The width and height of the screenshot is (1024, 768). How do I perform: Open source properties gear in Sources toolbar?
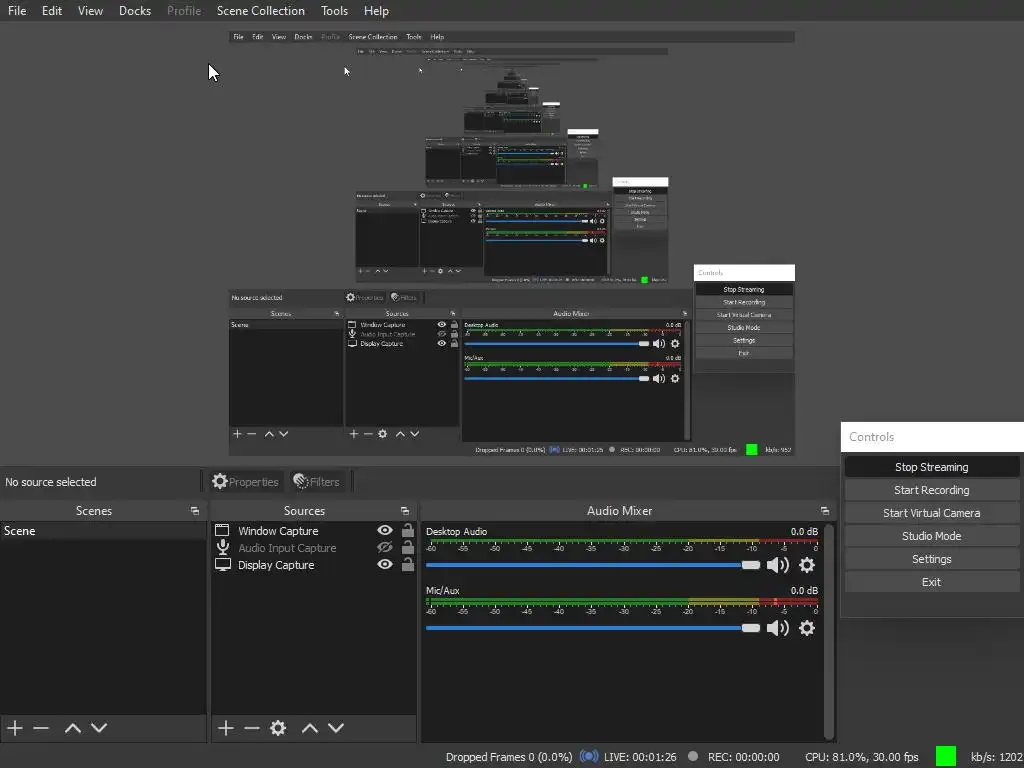[278, 728]
